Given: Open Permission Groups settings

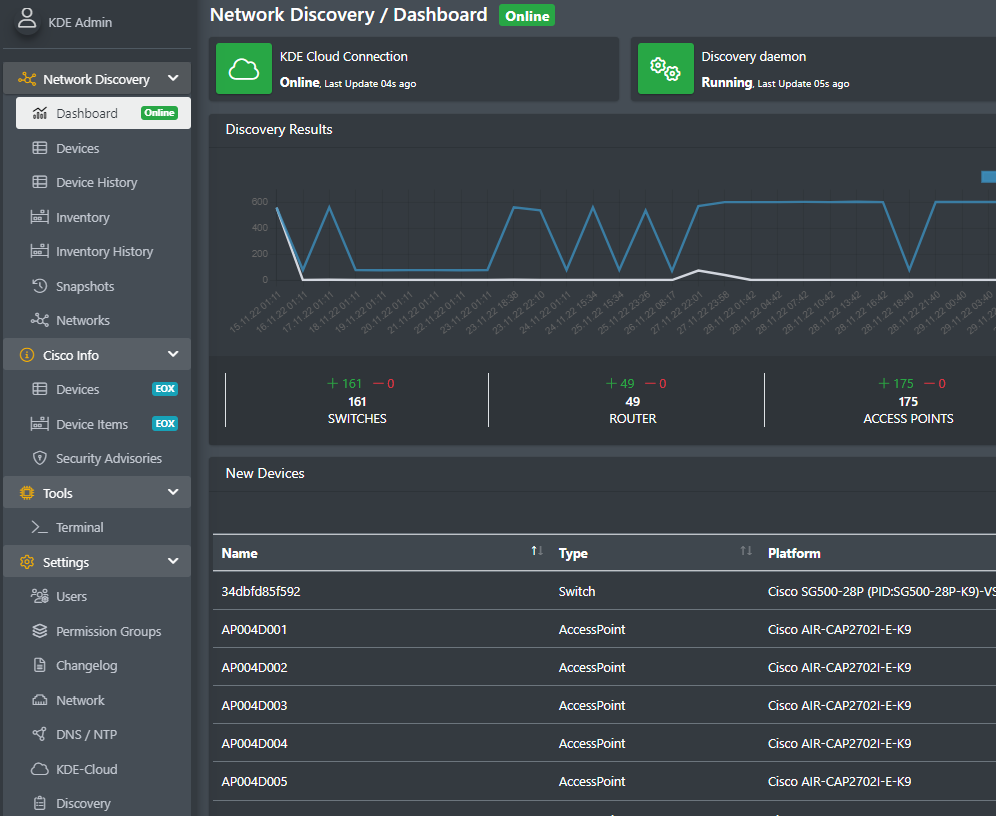Looking at the screenshot, I should pos(103,631).
